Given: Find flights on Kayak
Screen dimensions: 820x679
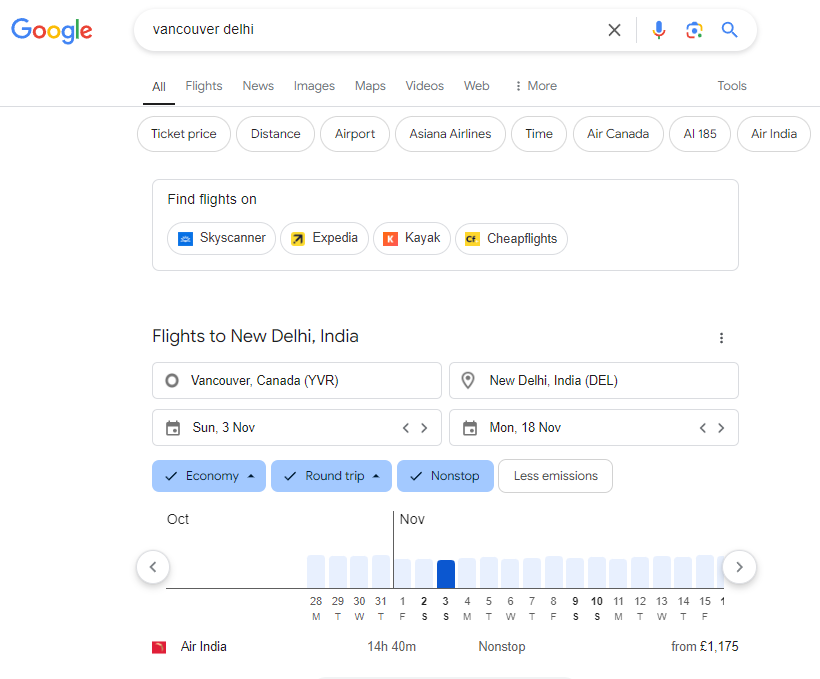Looking at the screenshot, I should tap(412, 239).
